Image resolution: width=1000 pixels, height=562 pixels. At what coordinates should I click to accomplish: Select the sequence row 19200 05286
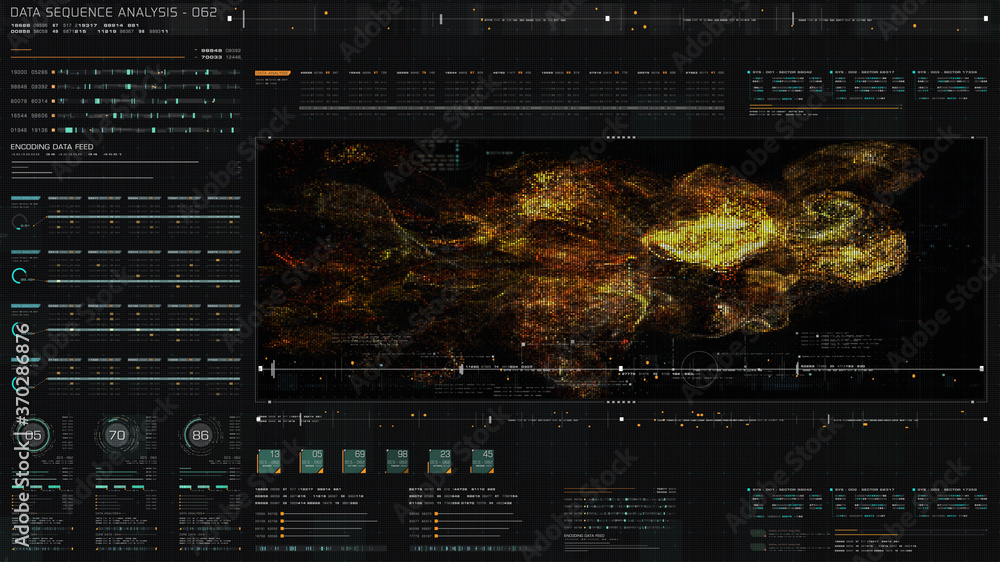[126, 72]
